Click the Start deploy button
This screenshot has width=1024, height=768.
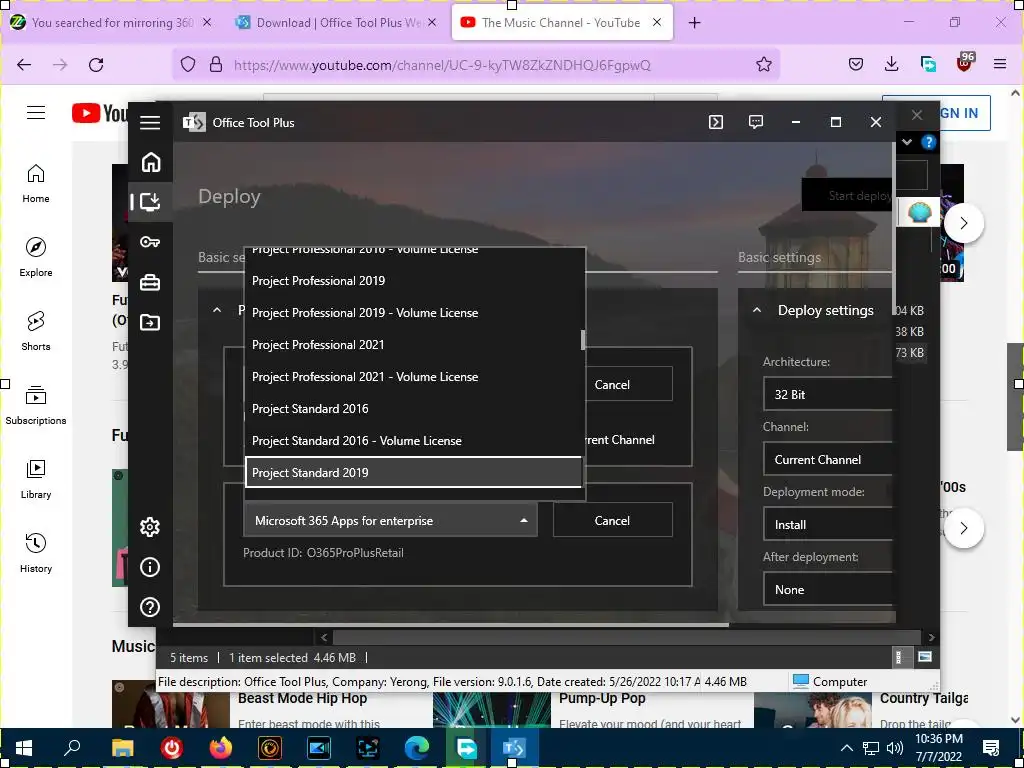(847, 195)
